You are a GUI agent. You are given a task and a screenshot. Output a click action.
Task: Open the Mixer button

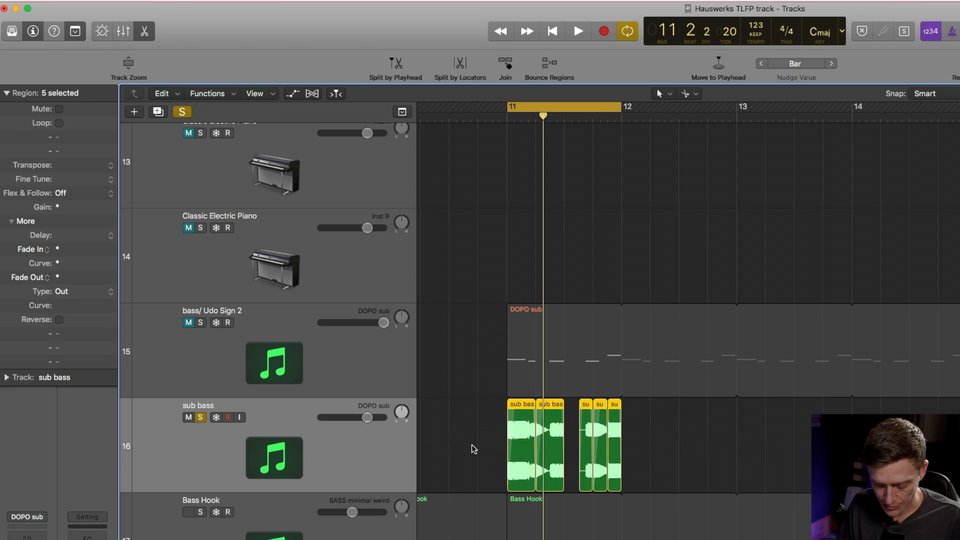click(x=123, y=31)
